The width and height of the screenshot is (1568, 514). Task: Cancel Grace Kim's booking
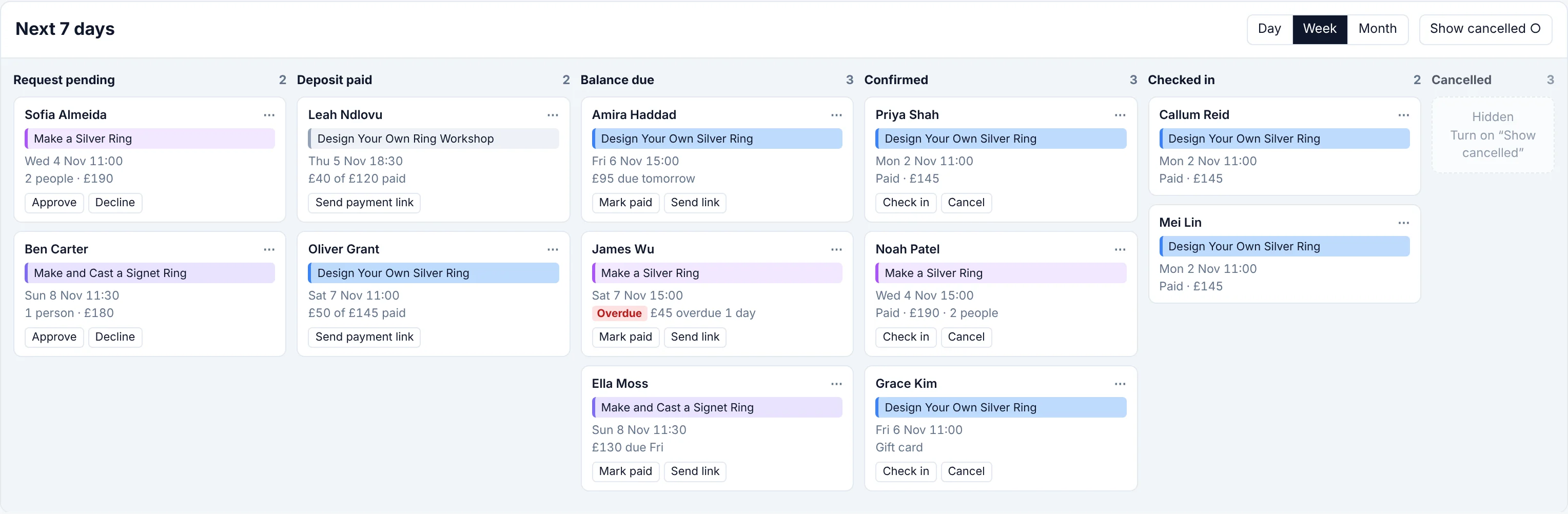[966, 471]
